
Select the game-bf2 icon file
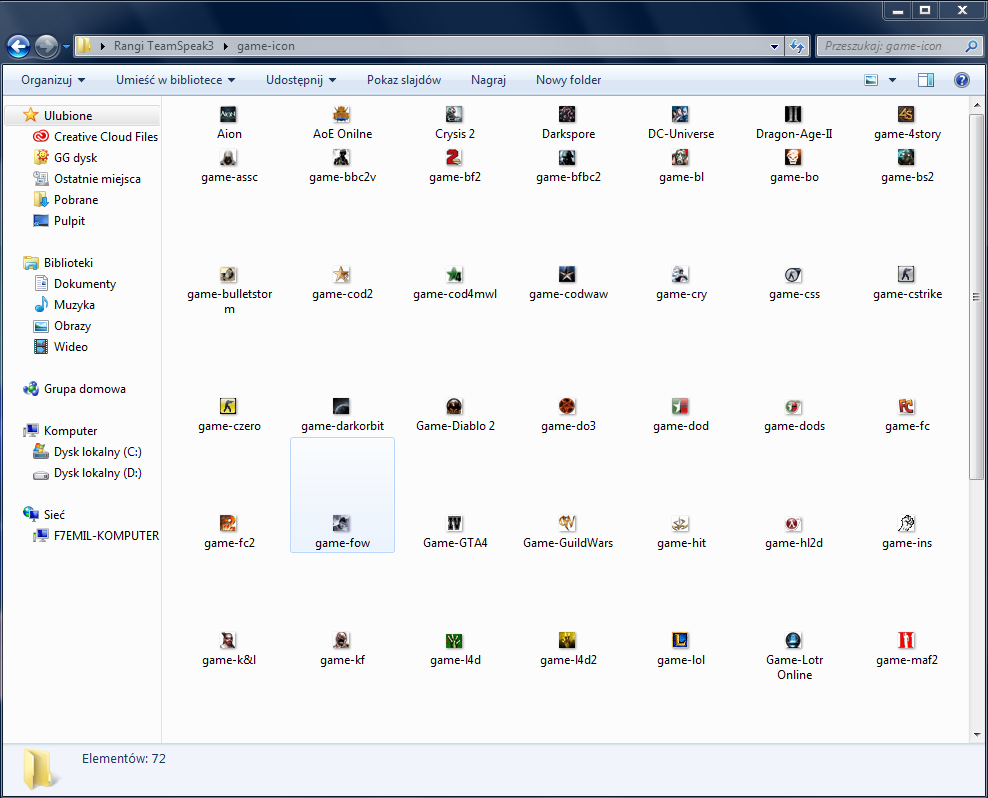pyautogui.click(x=454, y=166)
